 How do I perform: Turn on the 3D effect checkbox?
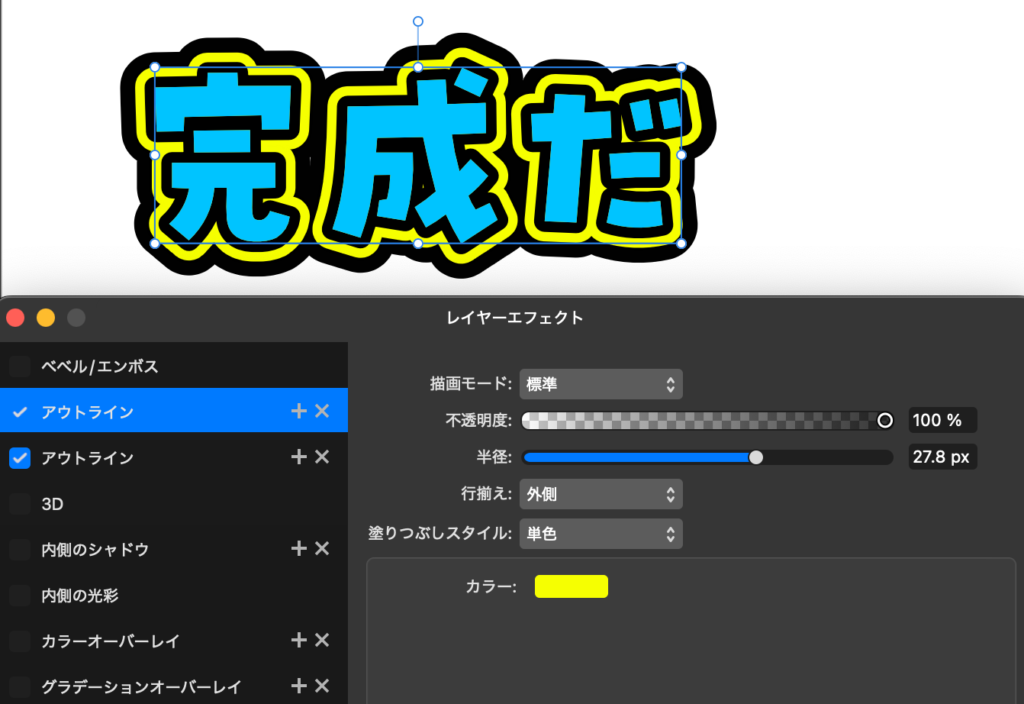(20, 504)
